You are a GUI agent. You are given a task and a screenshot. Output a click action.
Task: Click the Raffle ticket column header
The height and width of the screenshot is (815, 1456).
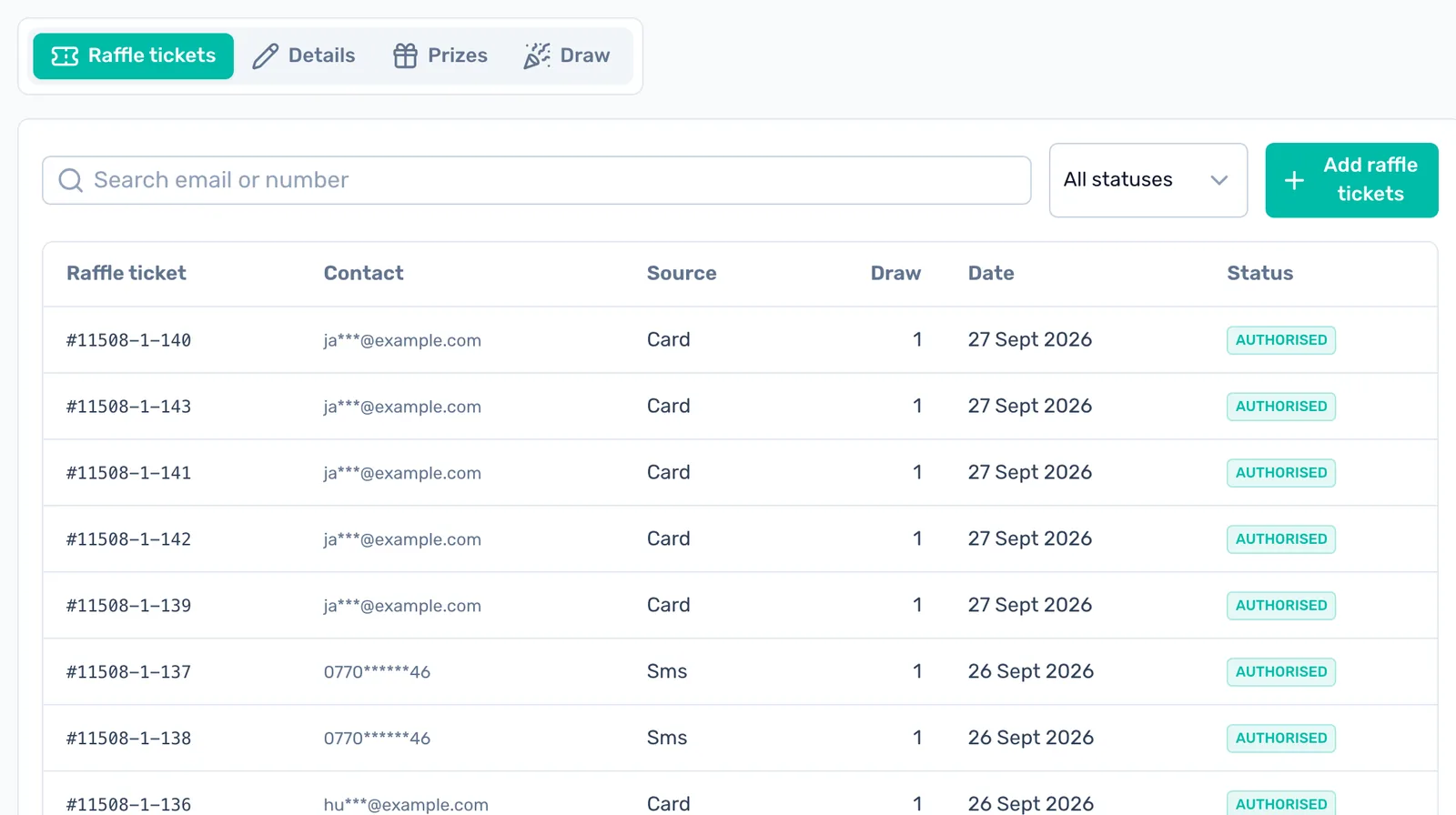point(126,274)
